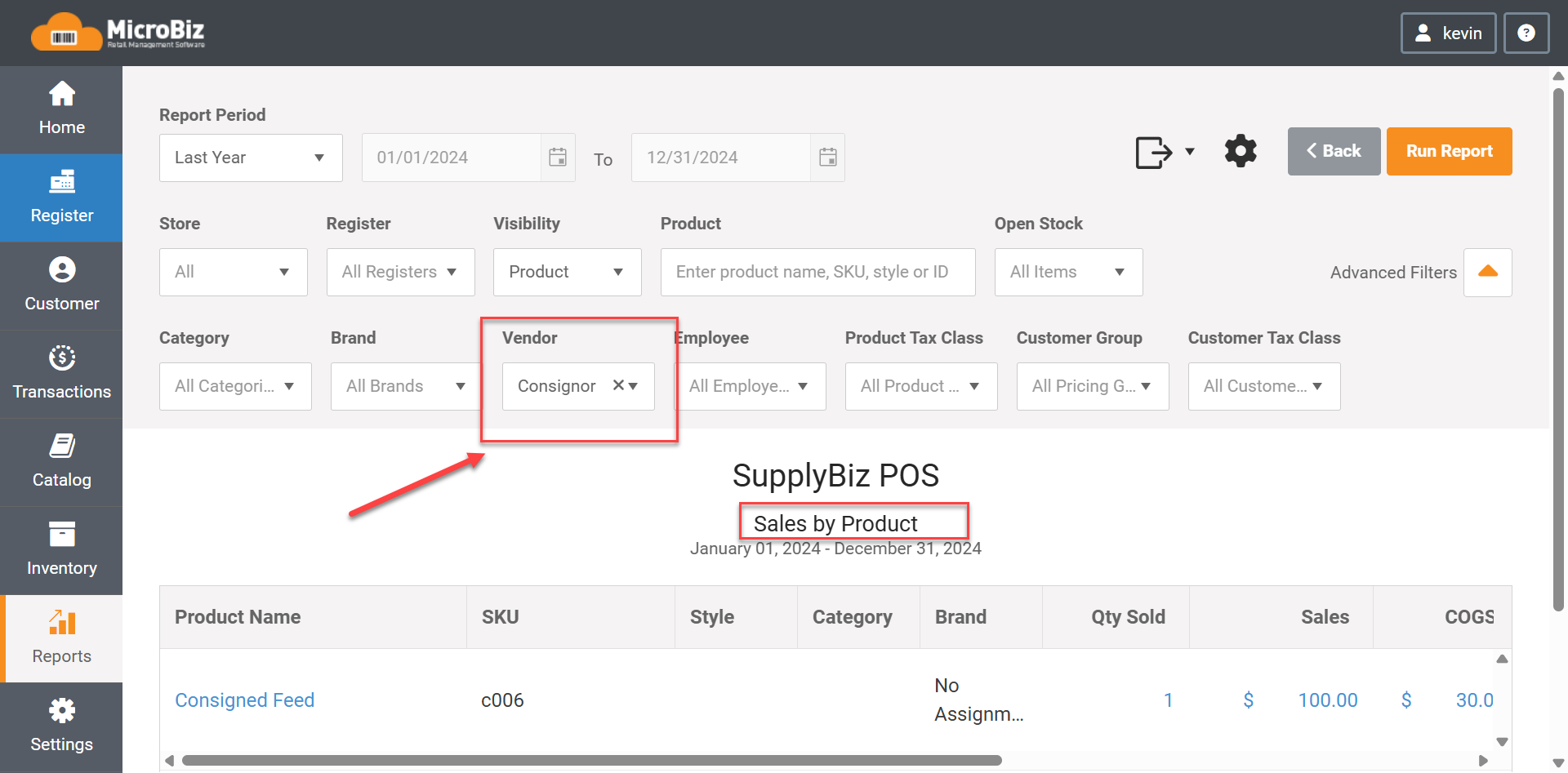Viewport: 1568px width, 773px height.
Task: Open the Register module
Action: [x=61, y=198]
